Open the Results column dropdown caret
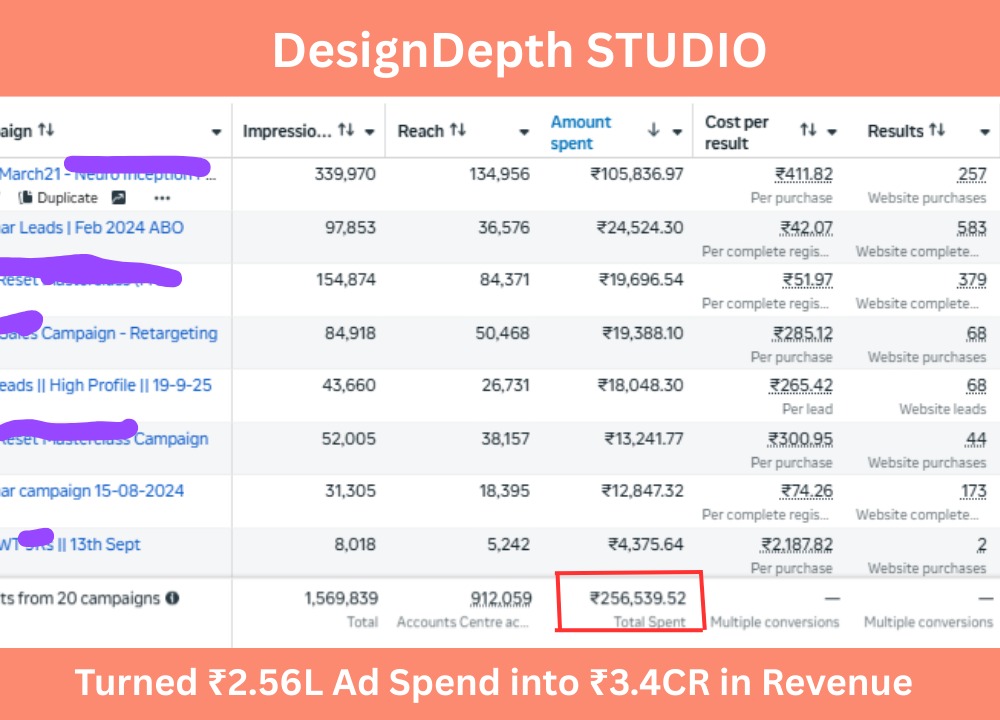1000x720 pixels. [x=983, y=132]
